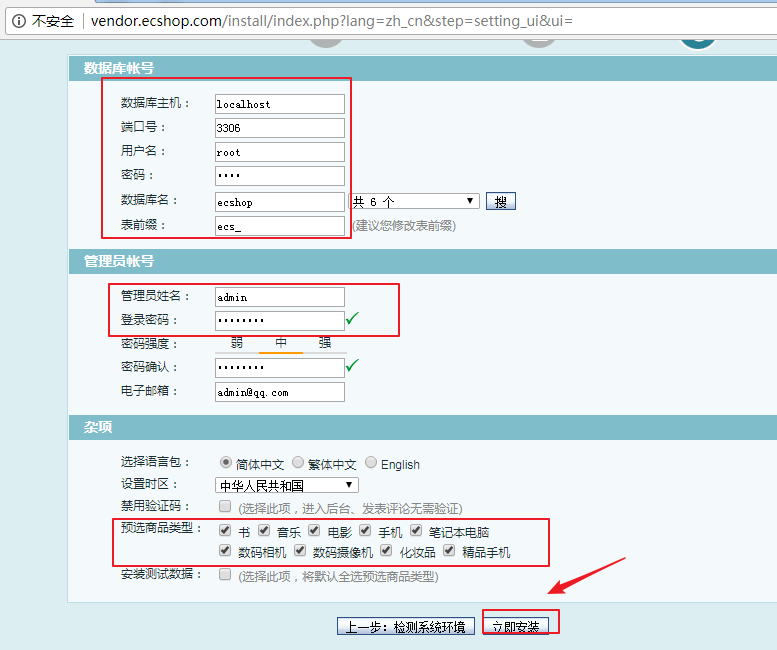Click the 电子邮箱 email input field
Screen dimensions: 777x650
pos(279,392)
